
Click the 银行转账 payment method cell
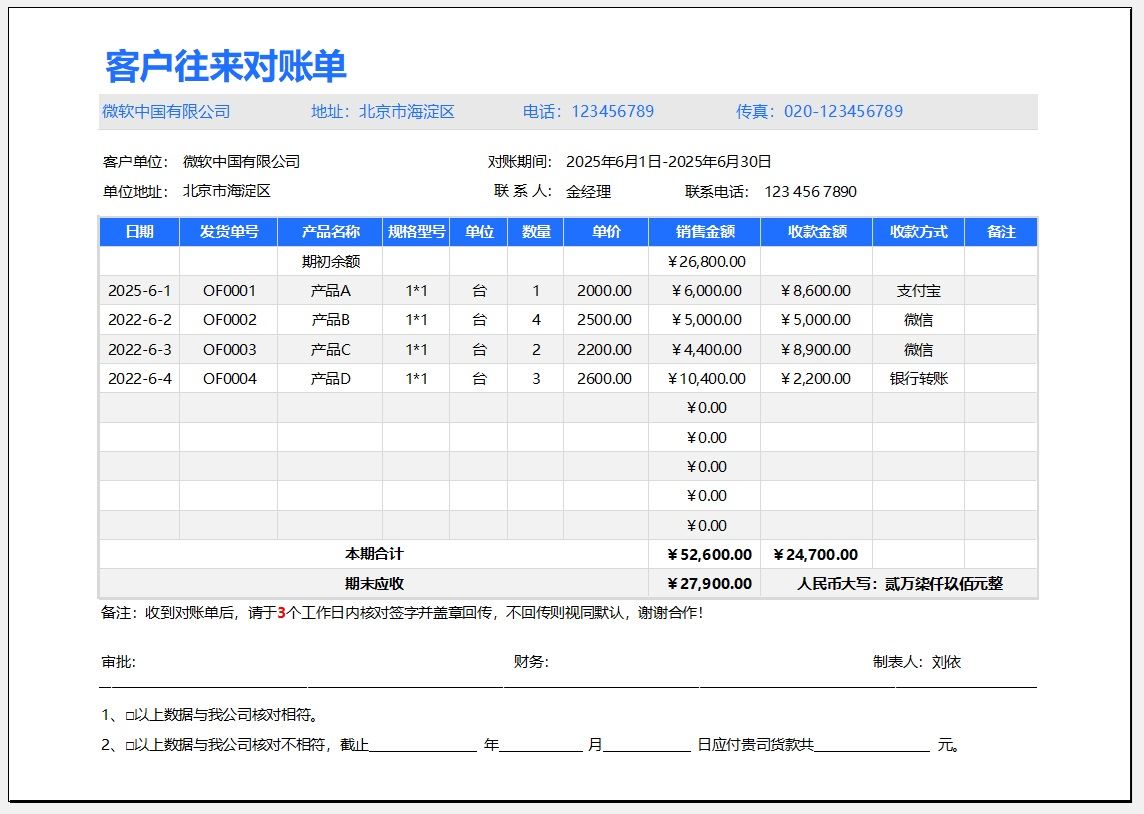point(919,379)
